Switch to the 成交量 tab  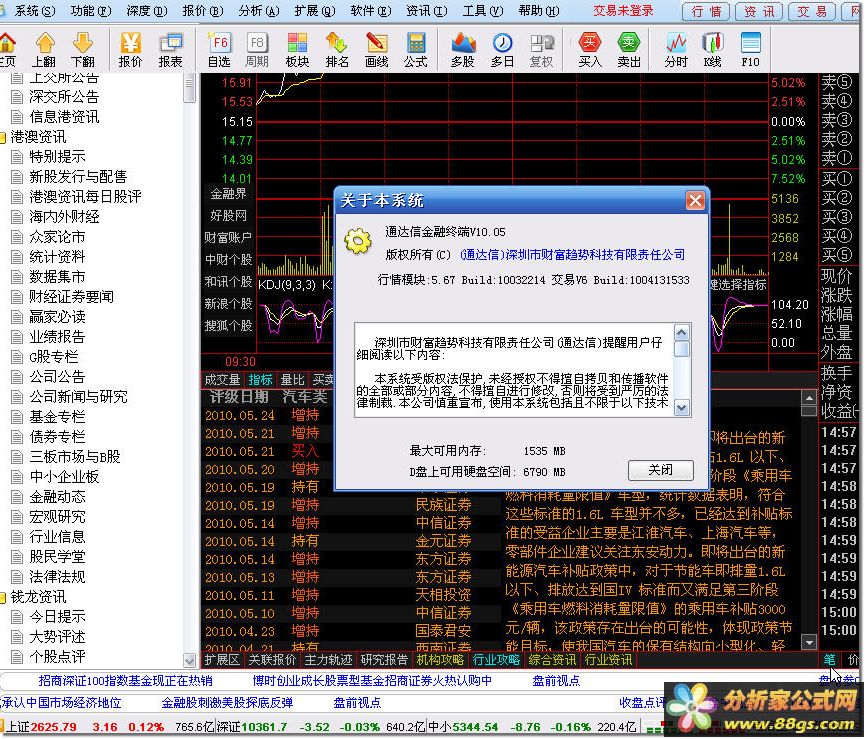[223, 380]
